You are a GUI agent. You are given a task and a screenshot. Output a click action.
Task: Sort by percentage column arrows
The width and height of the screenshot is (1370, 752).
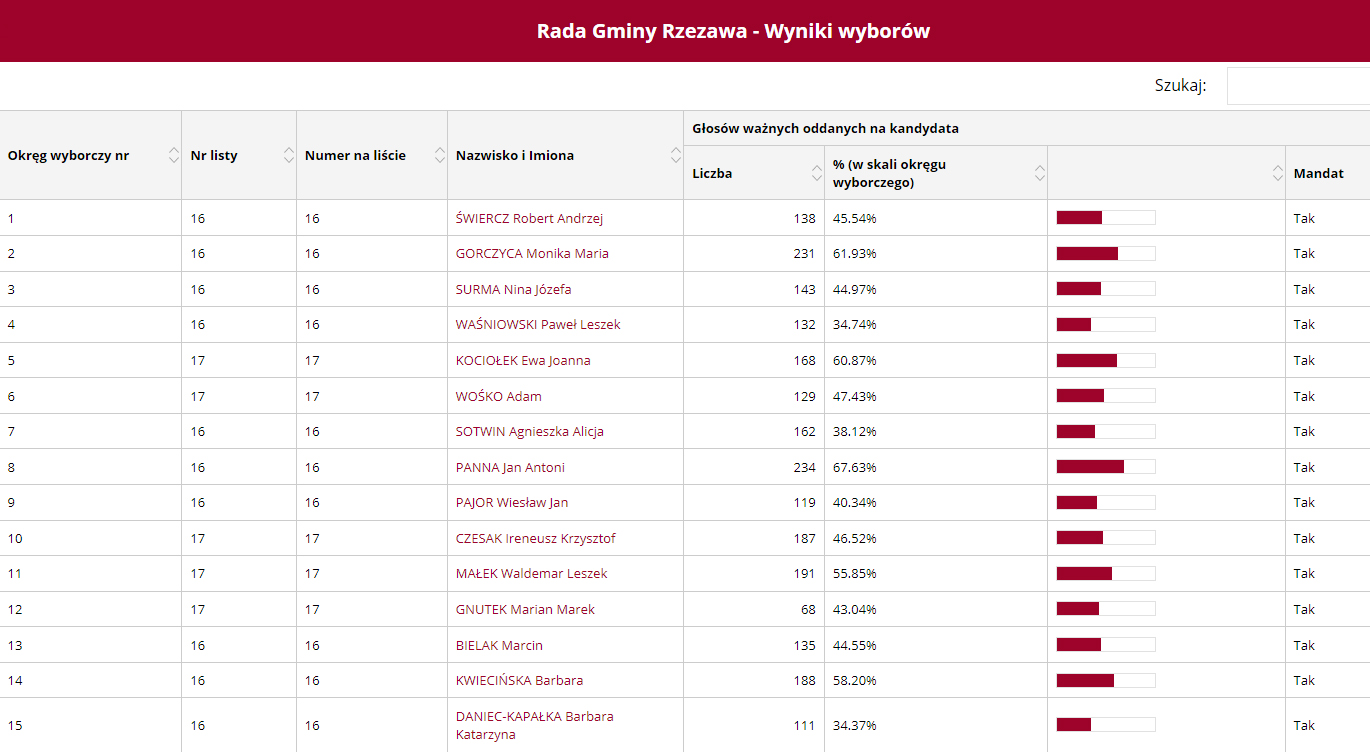(x=1039, y=173)
